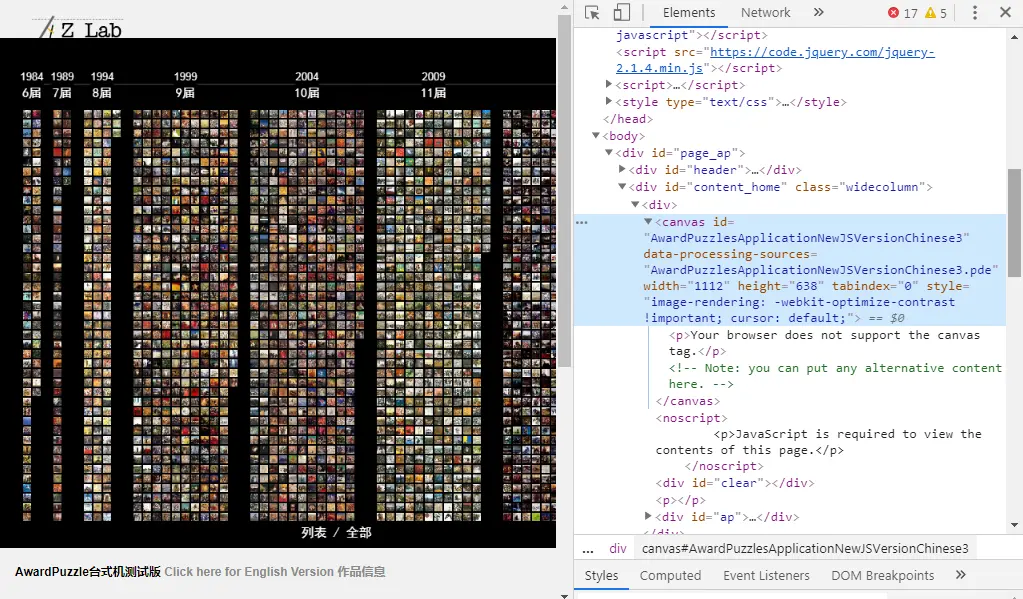Select the empty p element row
Screen dimensions: 1023x599
click(680, 500)
